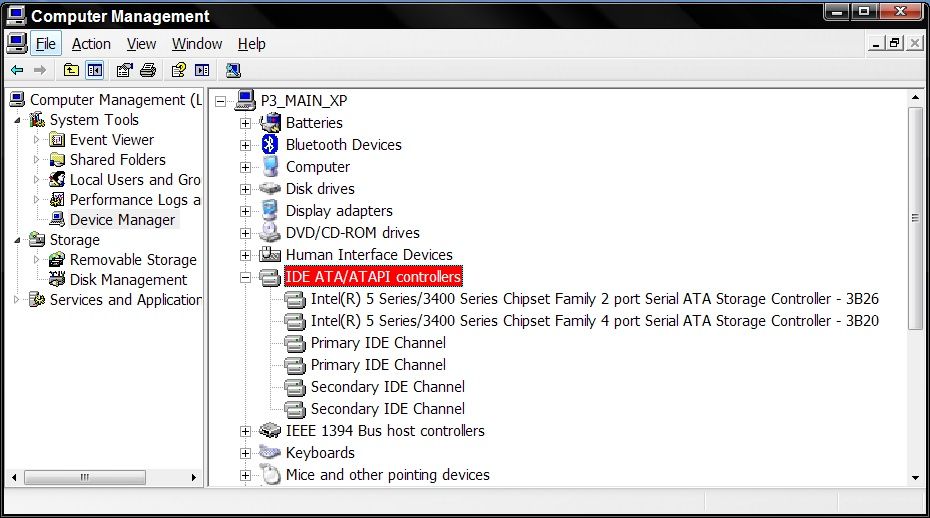The width and height of the screenshot is (930, 518).
Task: Click the Scan for hardware changes icon
Action: 233,71
